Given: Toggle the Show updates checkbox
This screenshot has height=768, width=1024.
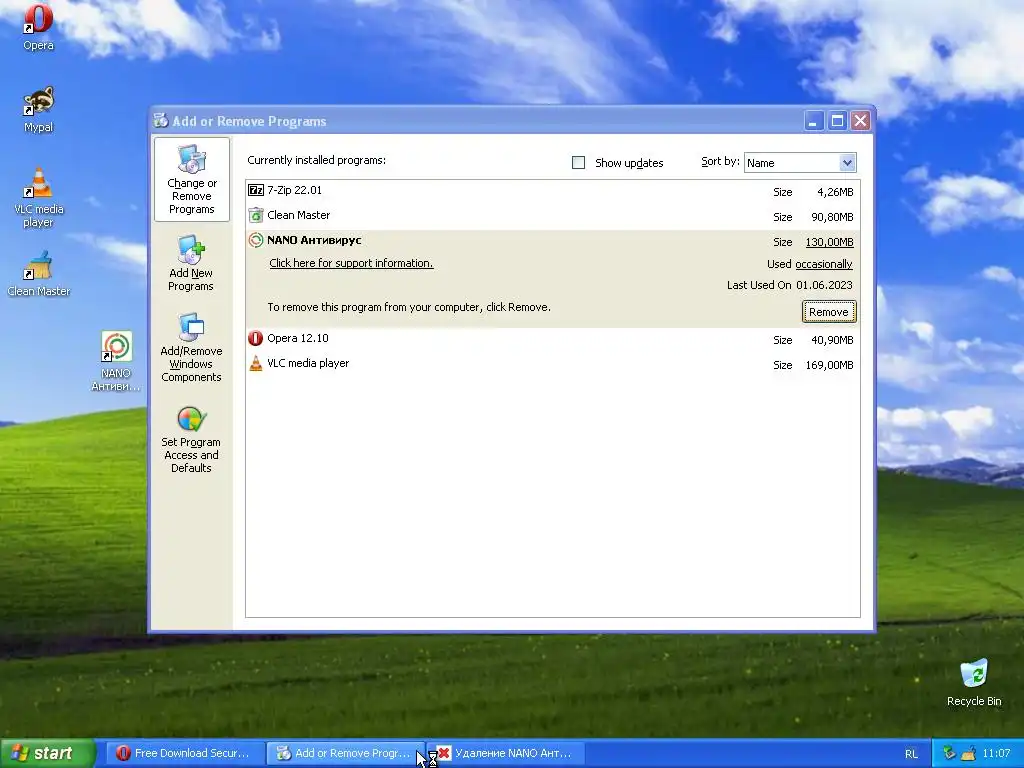Looking at the screenshot, I should click(579, 163).
